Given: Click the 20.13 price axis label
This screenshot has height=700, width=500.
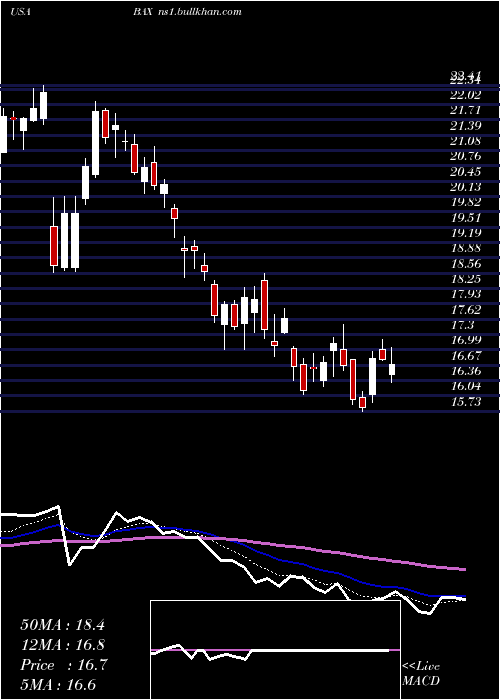Looking at the screenshot, I should 465,187.
